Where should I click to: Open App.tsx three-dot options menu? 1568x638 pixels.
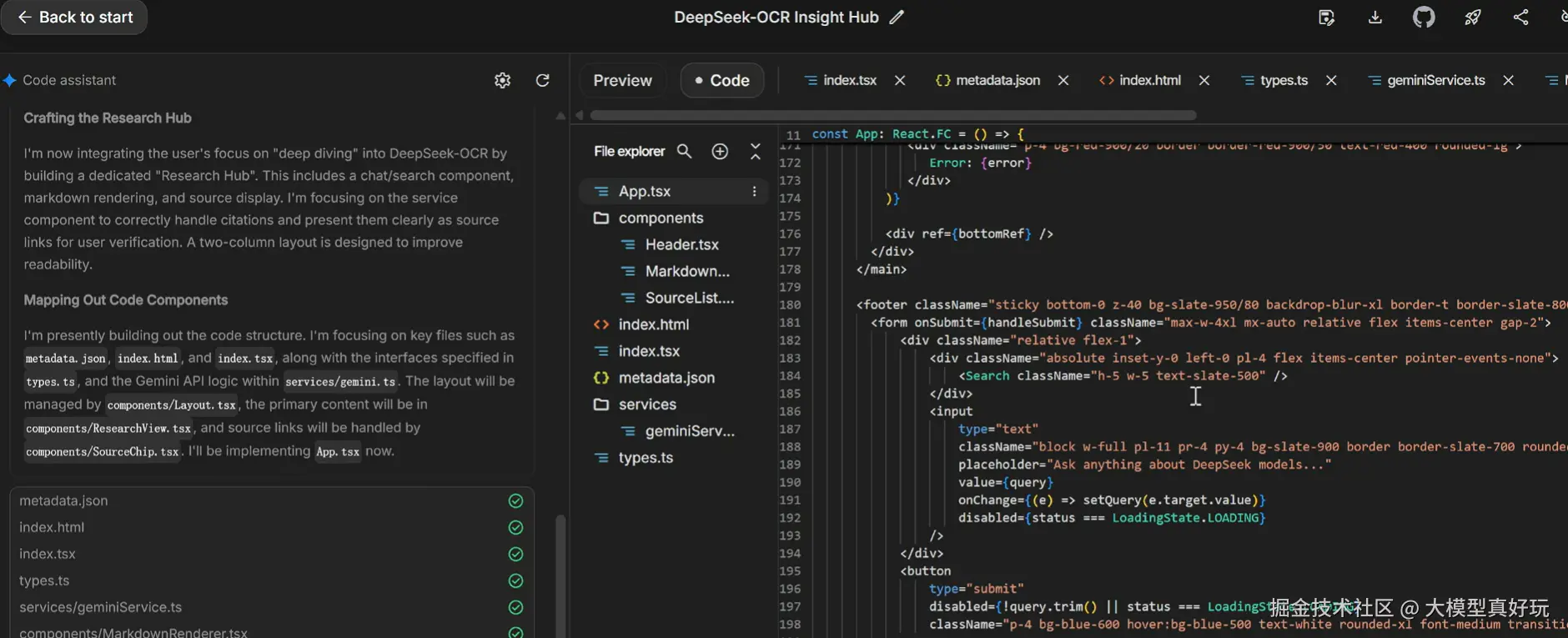point(754,191)
